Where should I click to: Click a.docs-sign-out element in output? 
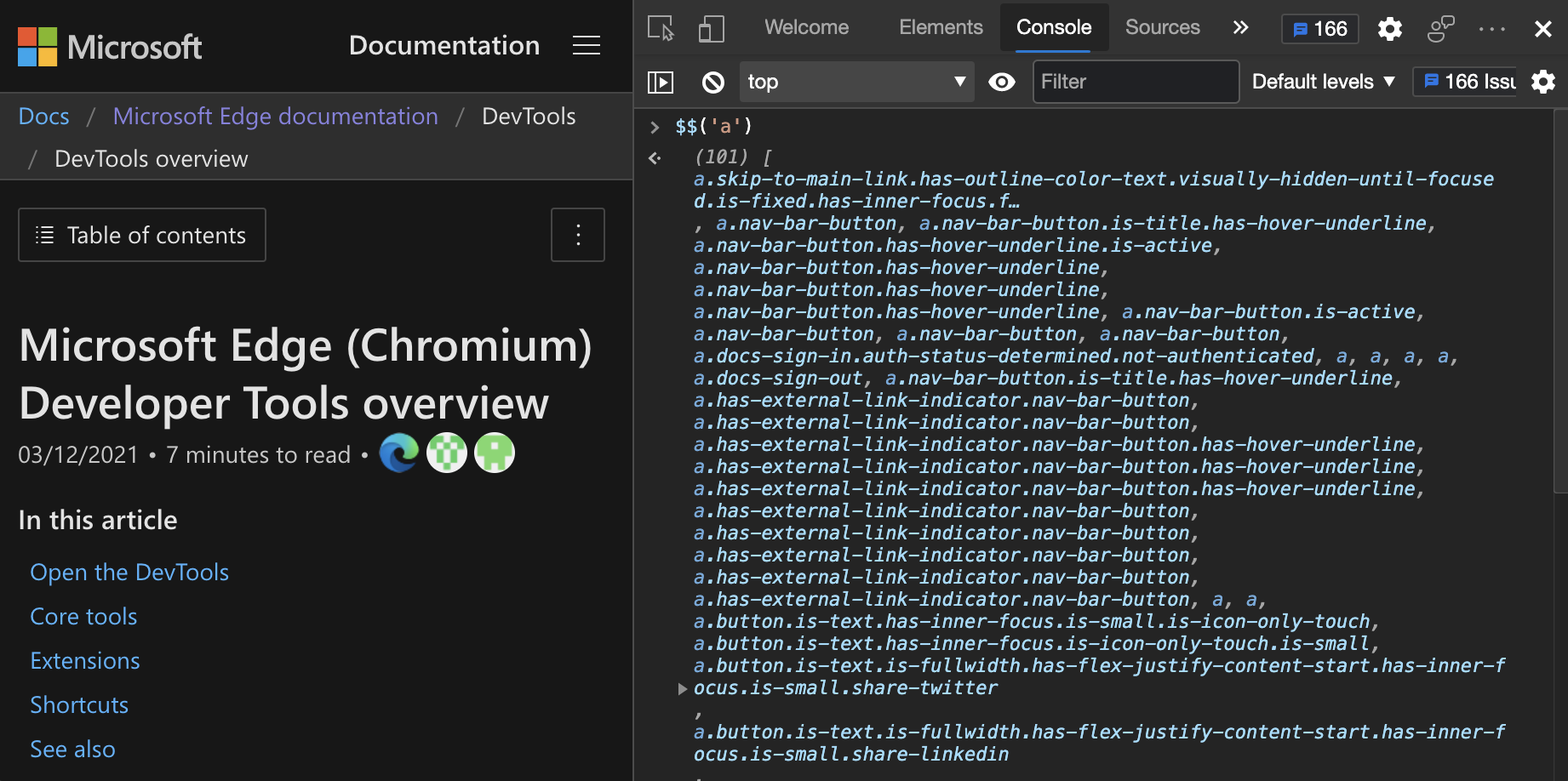778,379
